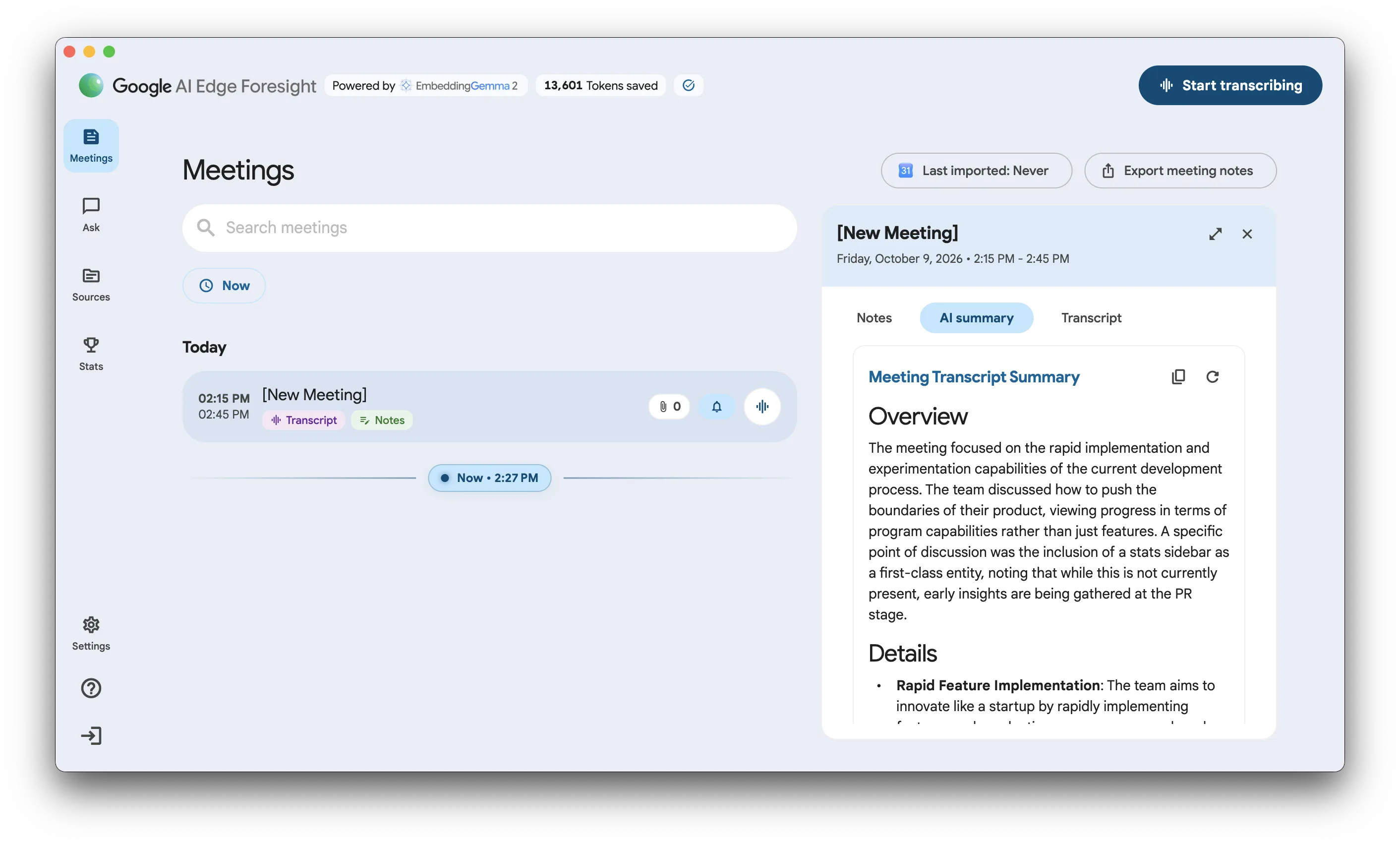Click the Notes tag on New Meeting row
Screen dimensions: 1400x845
tap(382, 420)
